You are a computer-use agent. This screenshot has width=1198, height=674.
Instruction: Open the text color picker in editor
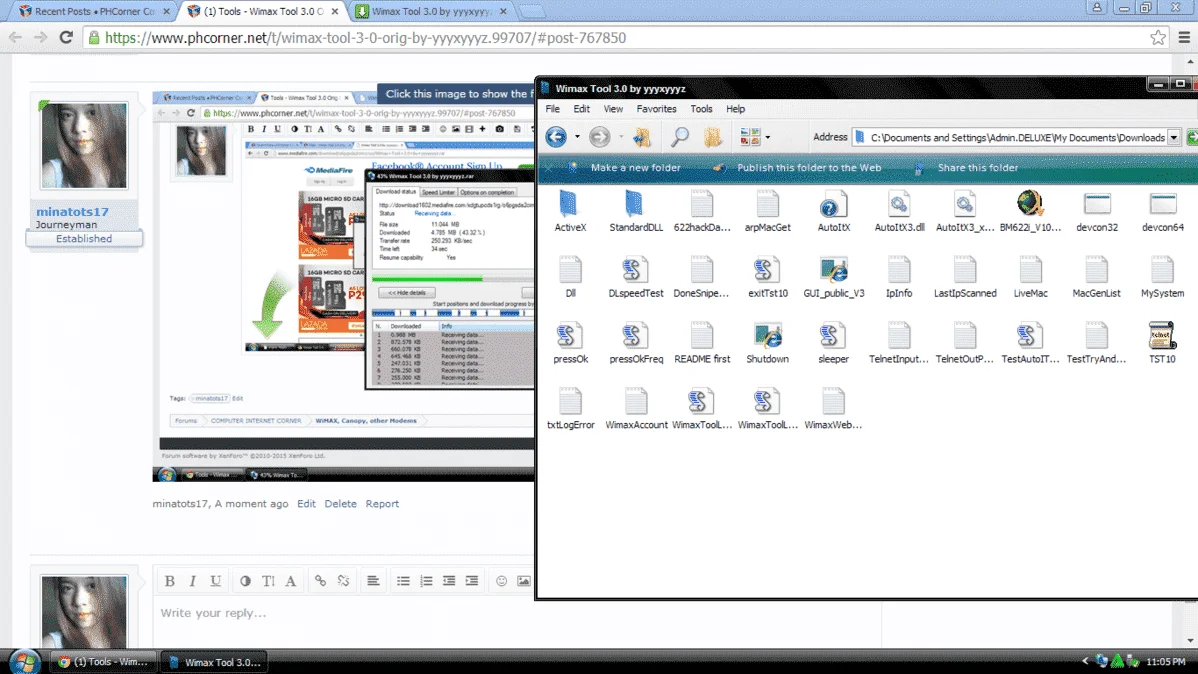[x=244, y=582]
